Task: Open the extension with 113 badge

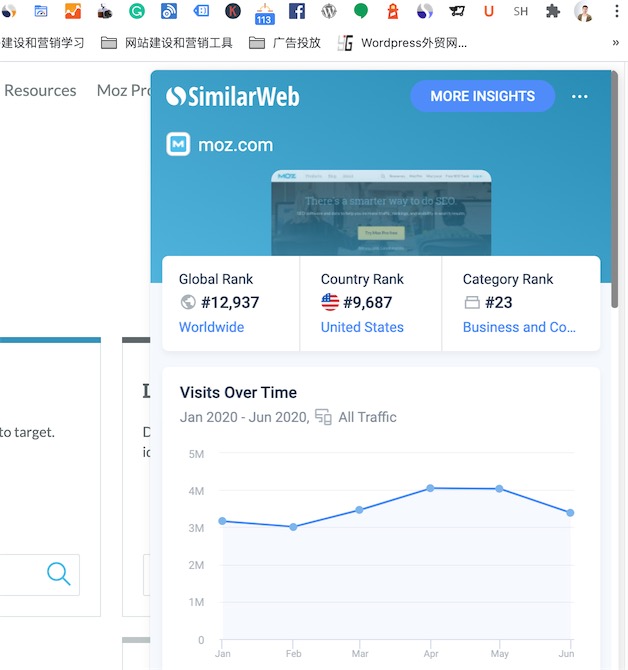Action: click(265, 14)
